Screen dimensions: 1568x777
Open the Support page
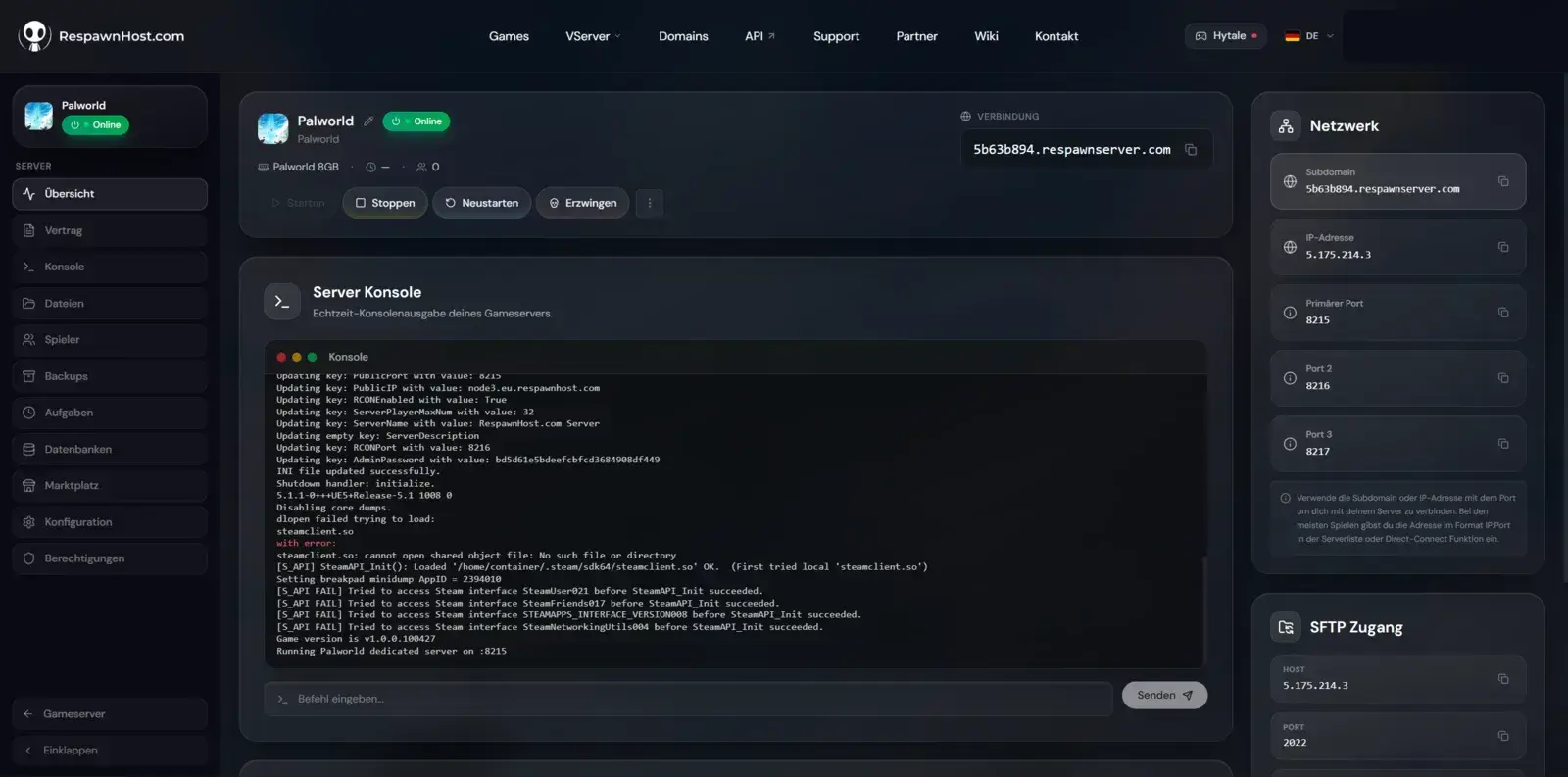point(836,36)
